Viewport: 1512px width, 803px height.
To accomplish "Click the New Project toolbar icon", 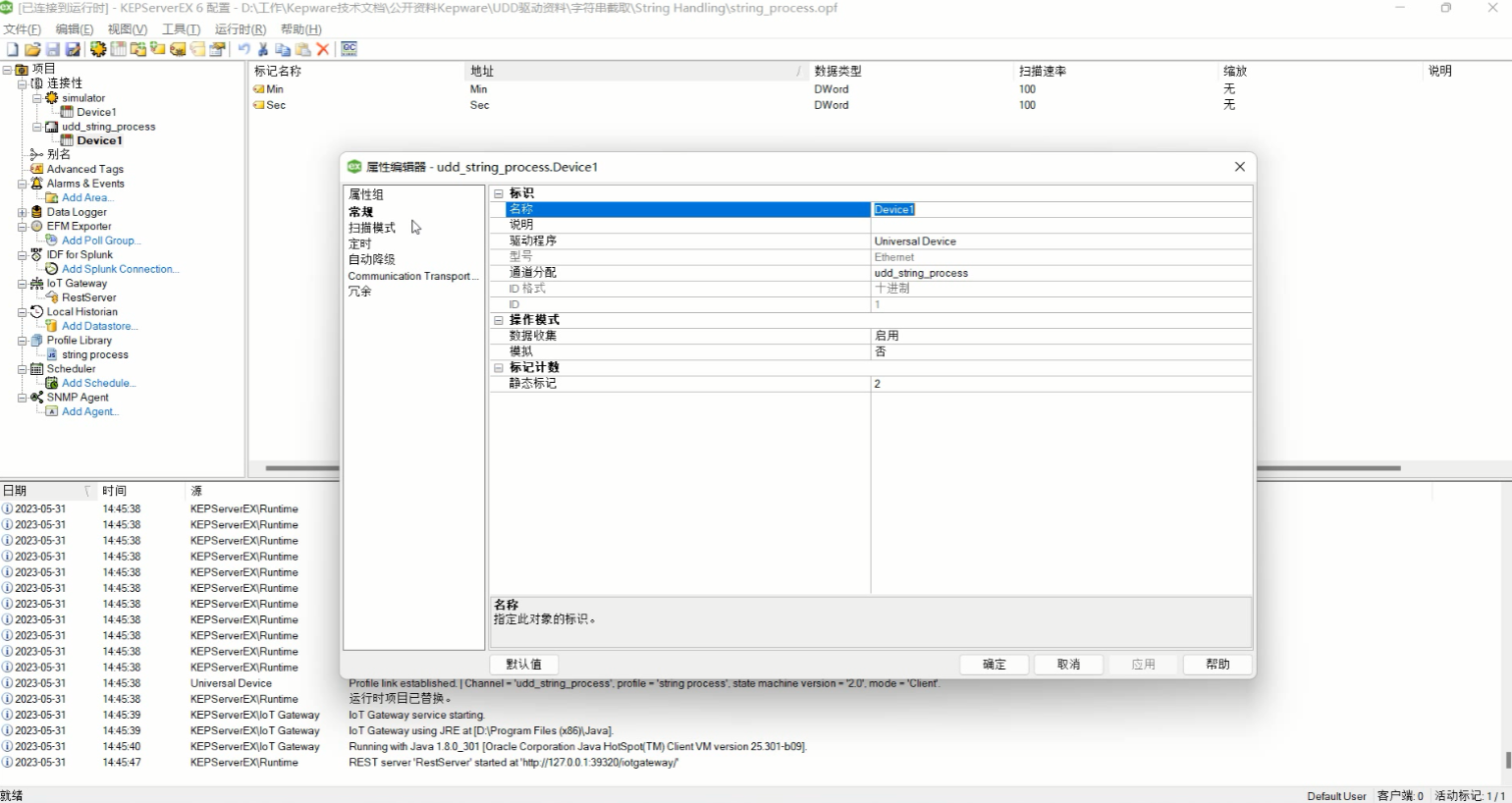I will coord(13,49).
